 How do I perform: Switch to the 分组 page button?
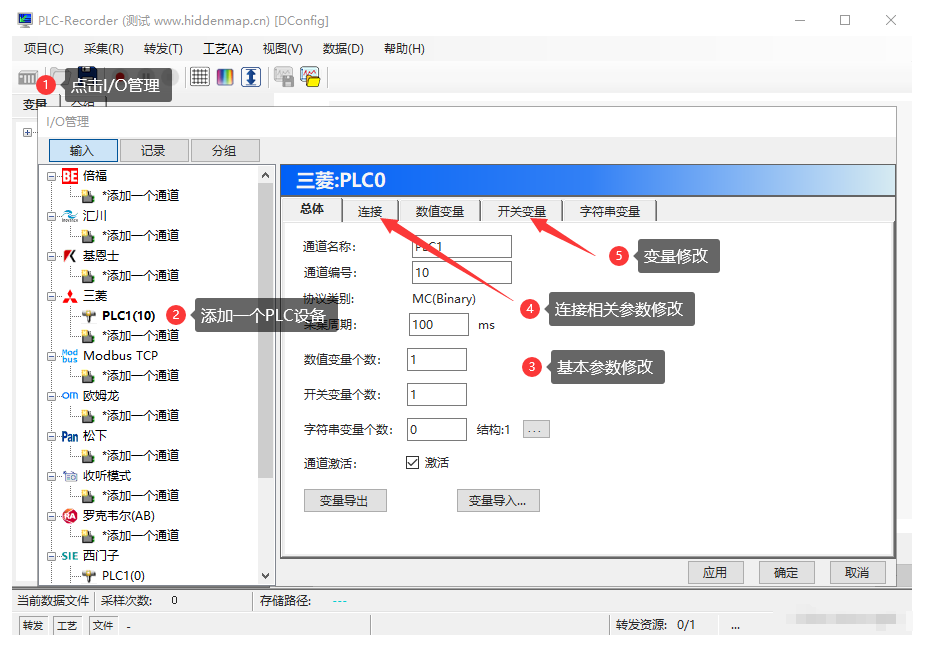(225, 151)
